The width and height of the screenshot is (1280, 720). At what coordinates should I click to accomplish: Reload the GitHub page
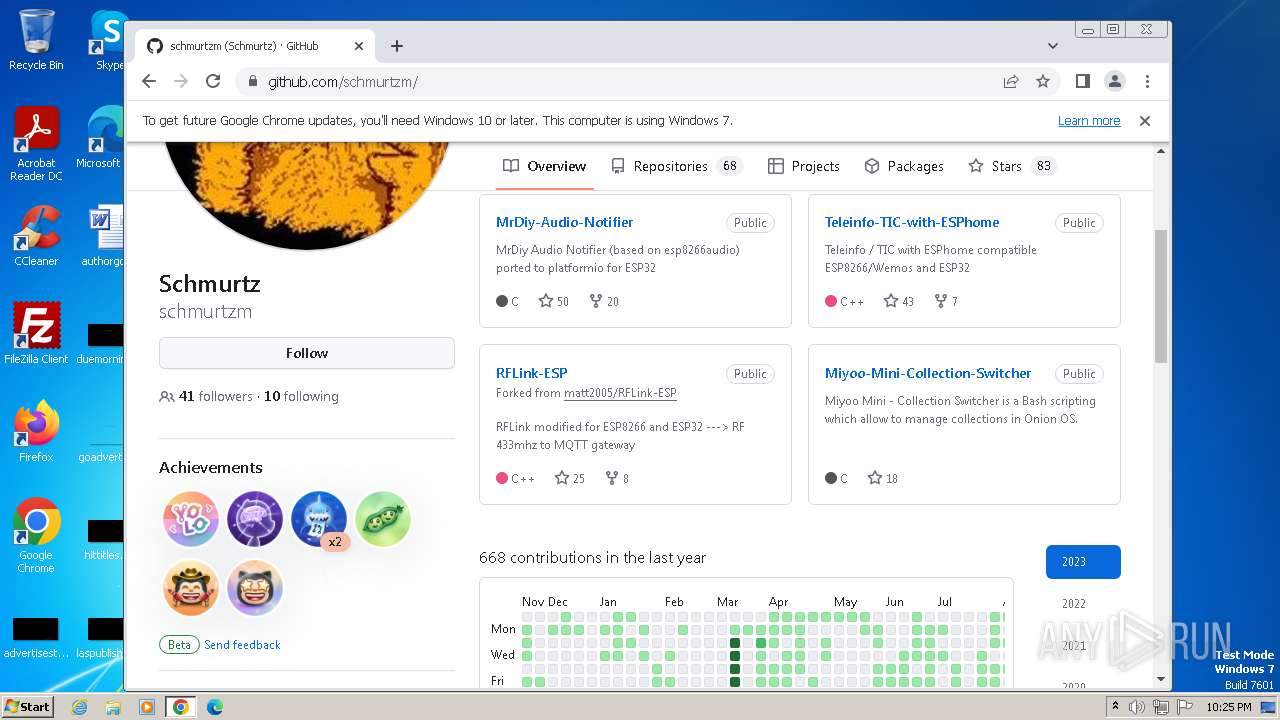pyautogui.click(x=213, y=81)
